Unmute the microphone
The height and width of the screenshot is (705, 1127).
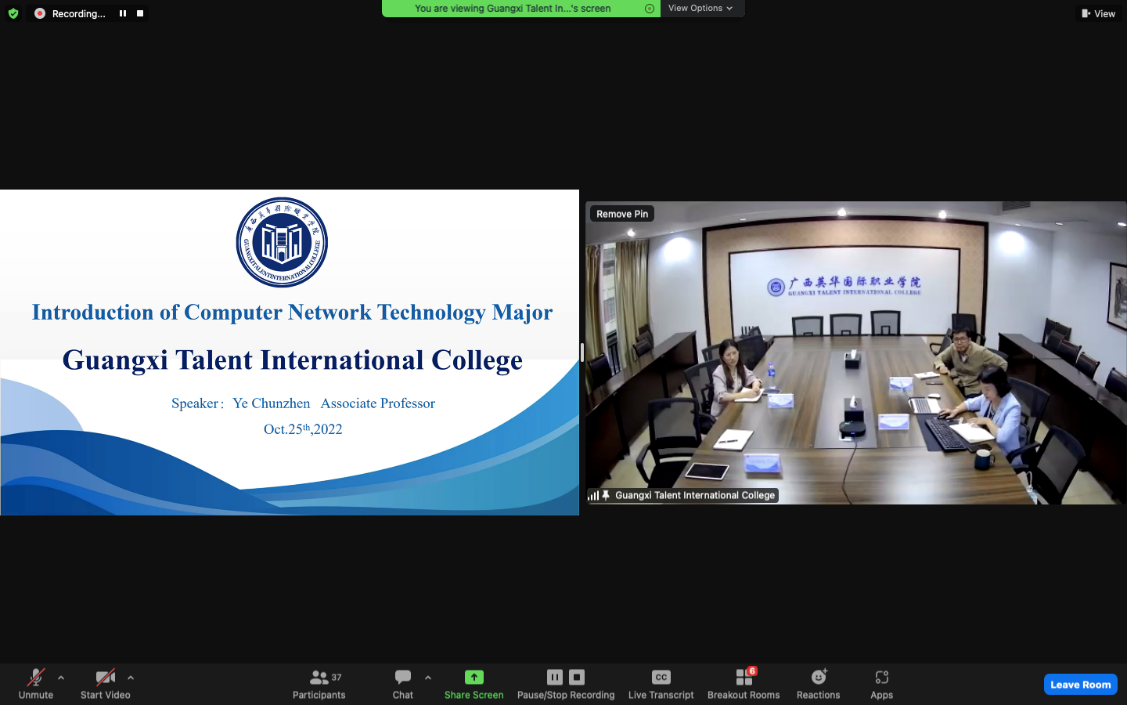point(36,683)
